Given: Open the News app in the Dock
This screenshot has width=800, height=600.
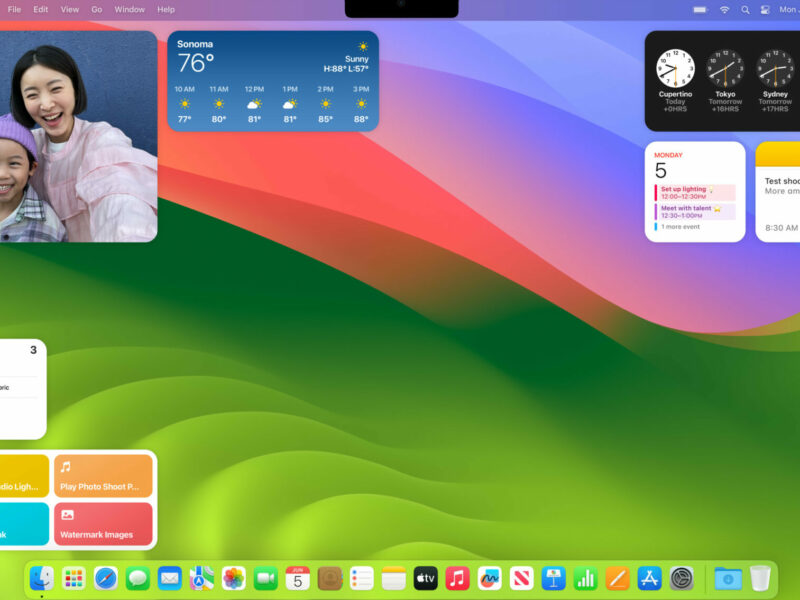Looking at the screenshot, I should 521,579.
